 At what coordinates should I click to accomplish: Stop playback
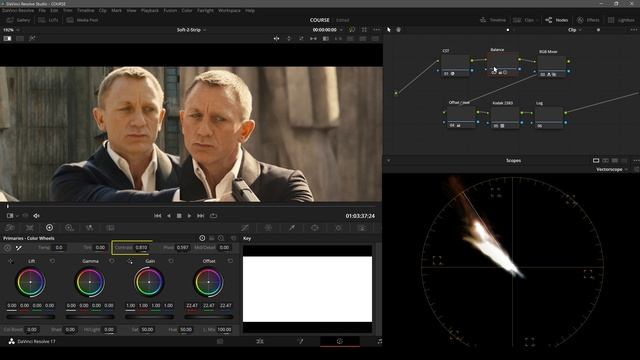(179, 216)
